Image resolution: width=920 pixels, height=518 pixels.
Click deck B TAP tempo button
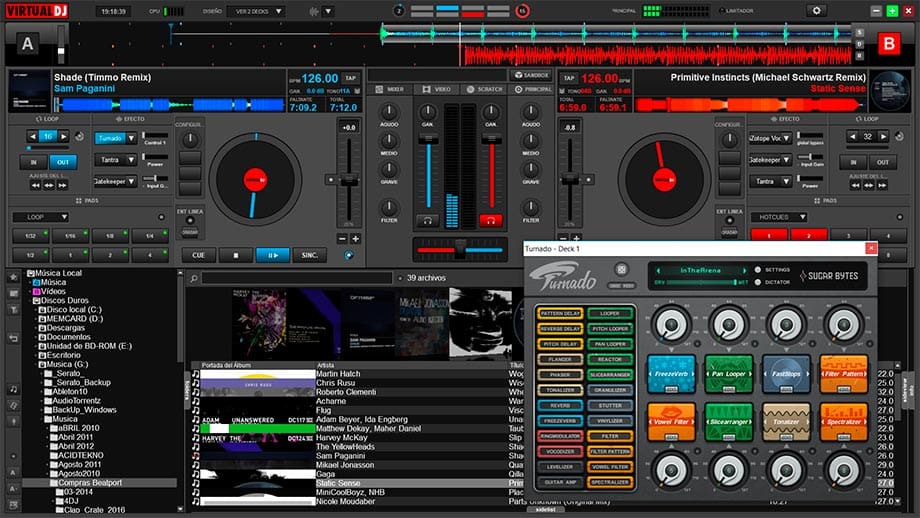tap(569, 78)
